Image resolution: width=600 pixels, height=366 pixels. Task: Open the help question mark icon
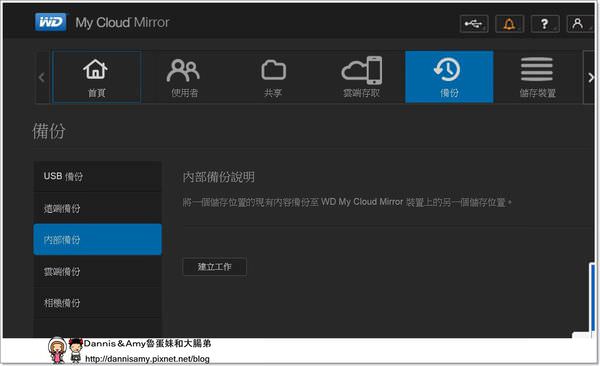pyautogui.click(x=545, y=24)
